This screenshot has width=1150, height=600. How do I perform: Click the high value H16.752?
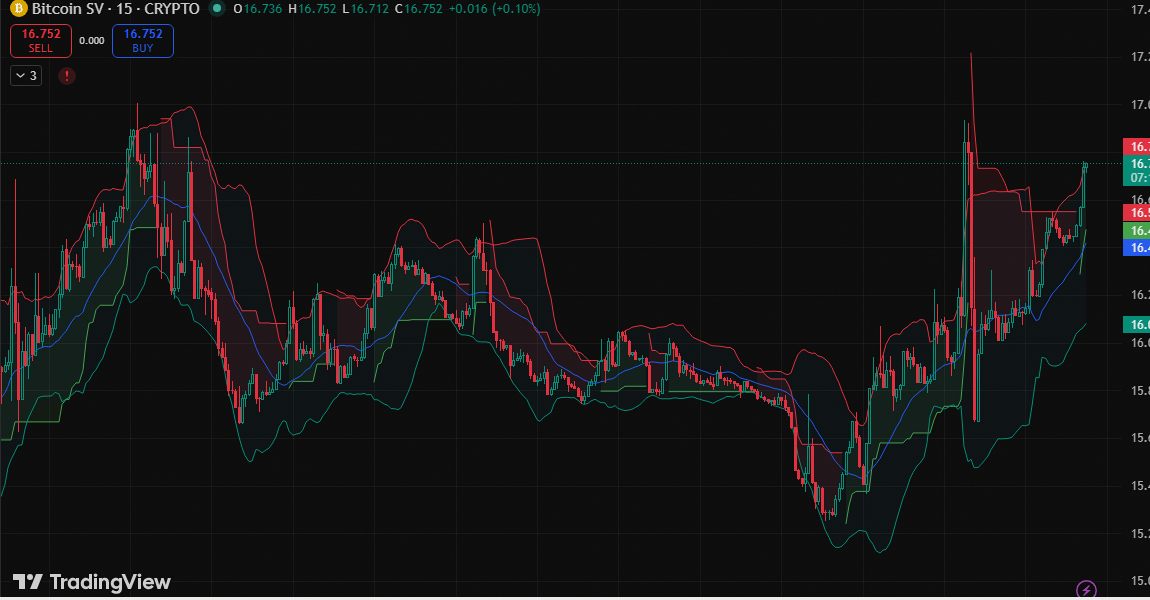[x=312, y=9]
